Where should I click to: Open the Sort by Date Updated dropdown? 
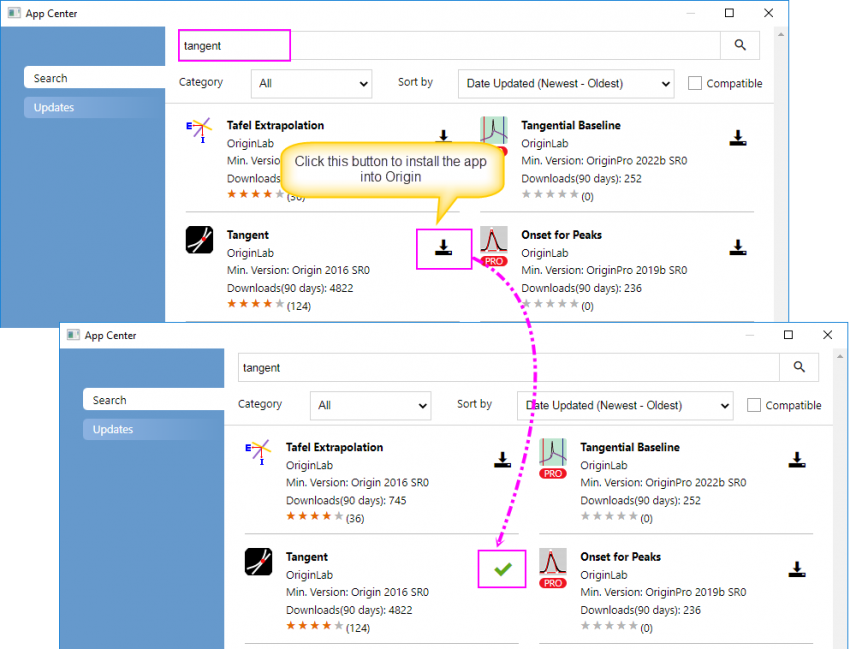(565, 84)
